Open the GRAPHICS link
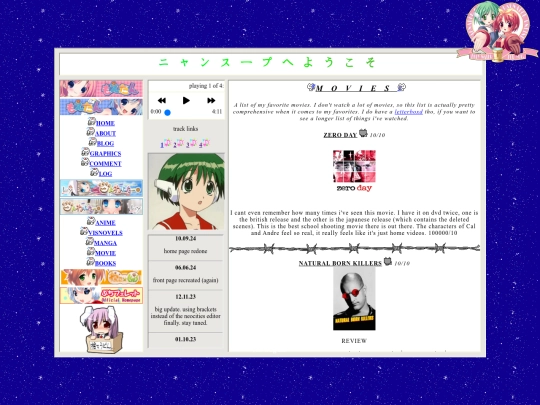The height and width of the screenshot is (405, 540). (x=105, y=154)
